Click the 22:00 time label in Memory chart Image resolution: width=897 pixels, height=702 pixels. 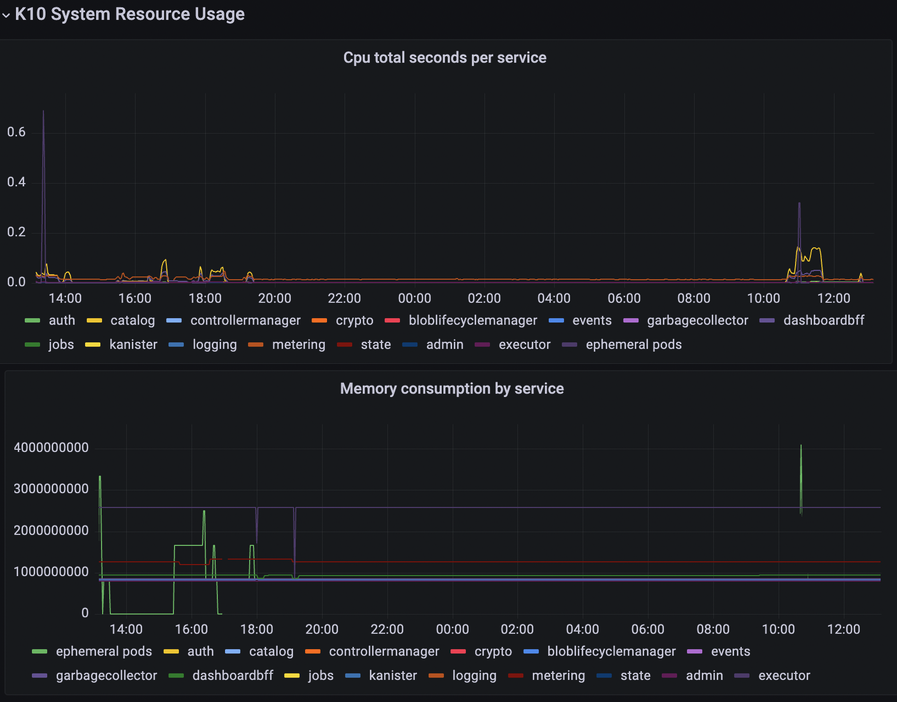pyautogui.click(x=387, y=629)
